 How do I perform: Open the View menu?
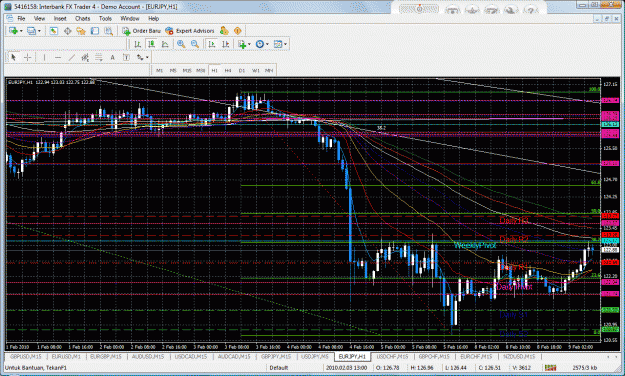(39, 18)
